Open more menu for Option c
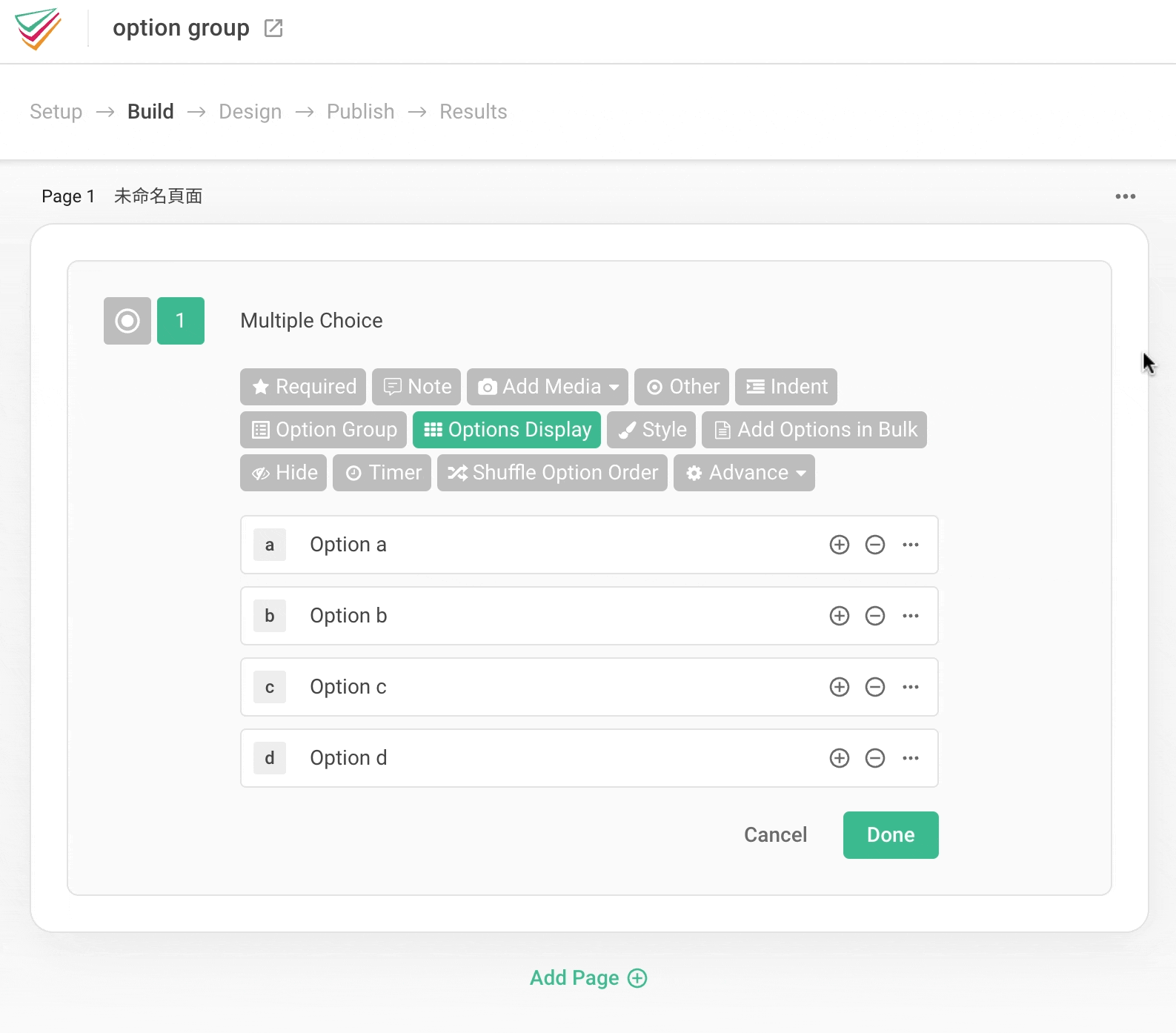The image size is (1176, 1033). (911, 687)
